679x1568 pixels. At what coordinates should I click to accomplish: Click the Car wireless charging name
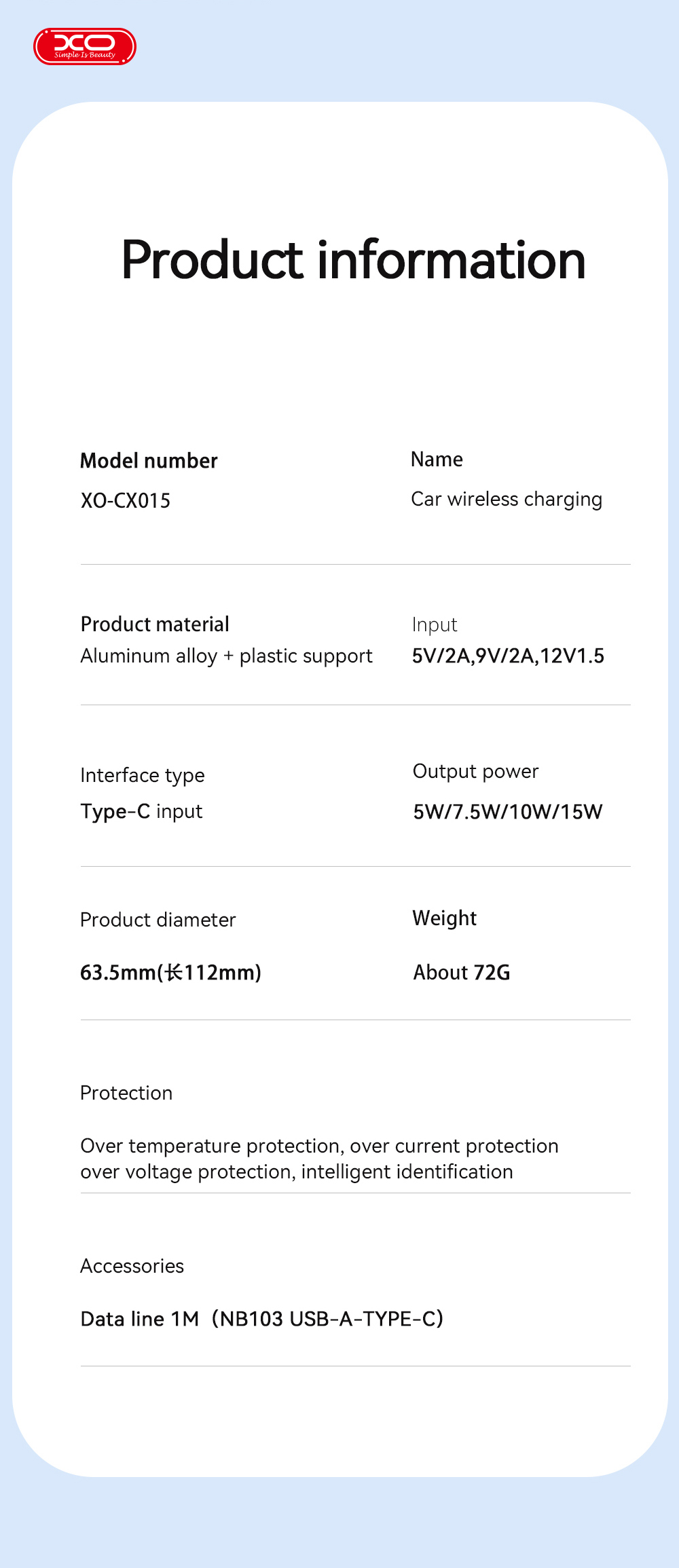tap(507, 500)
